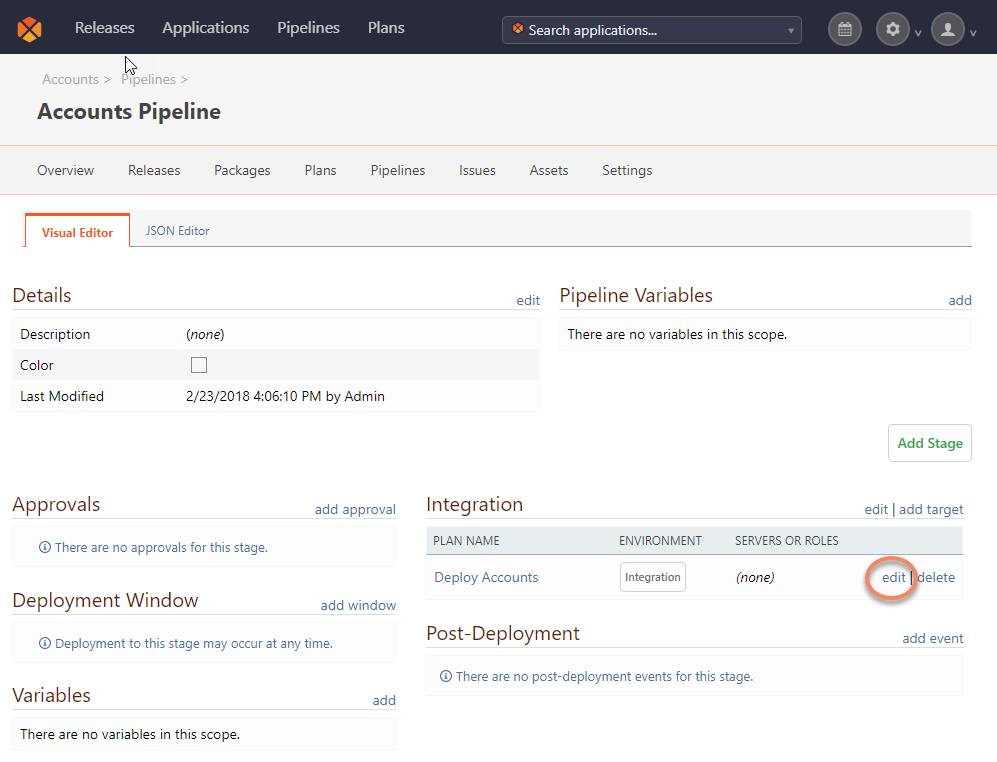Expand the chevron beside gear icon

click(x=918, y=33)
